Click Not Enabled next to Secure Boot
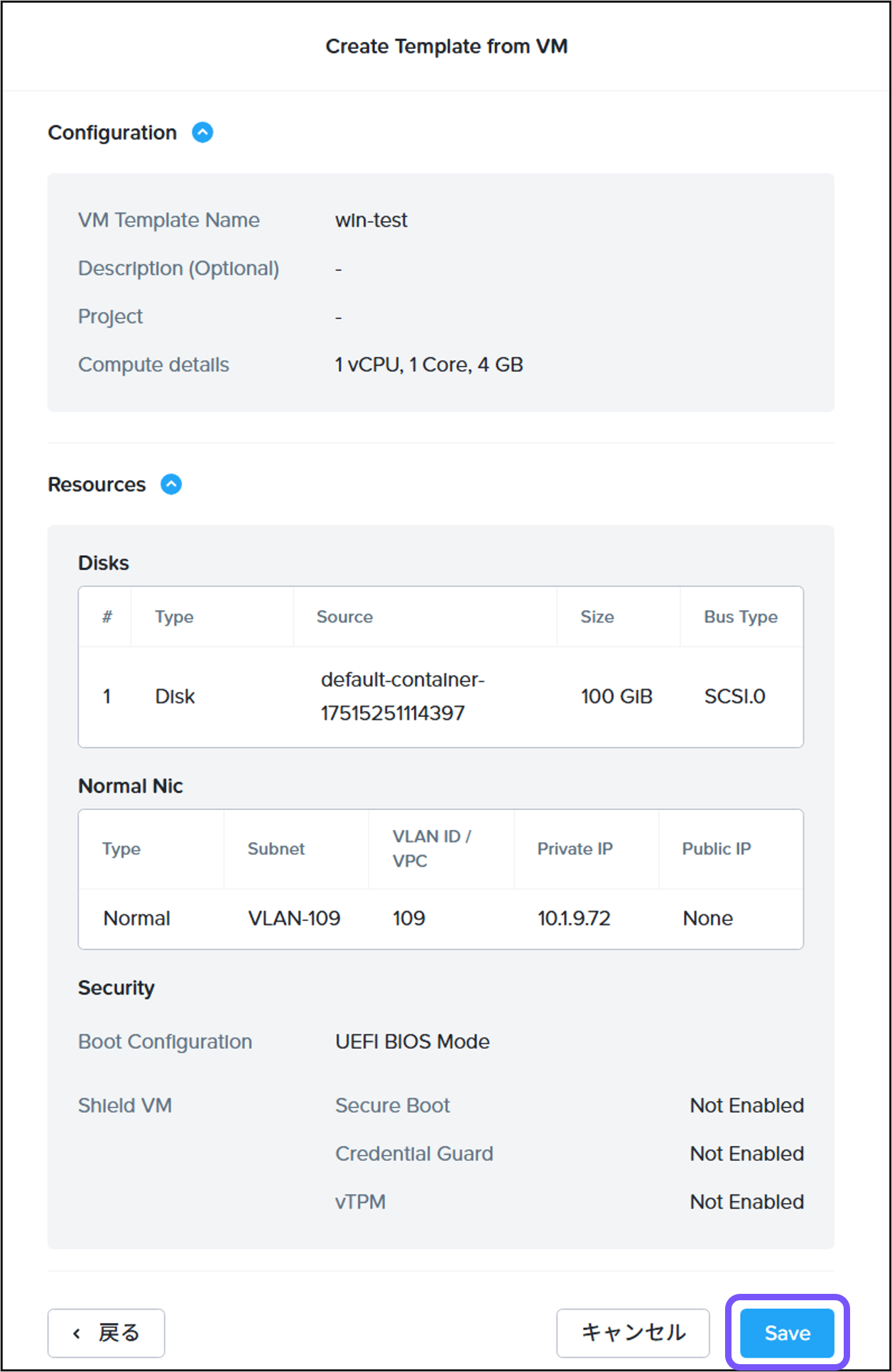Image resolution: width=892 pixels, height=1372 pixels. 746,1106
